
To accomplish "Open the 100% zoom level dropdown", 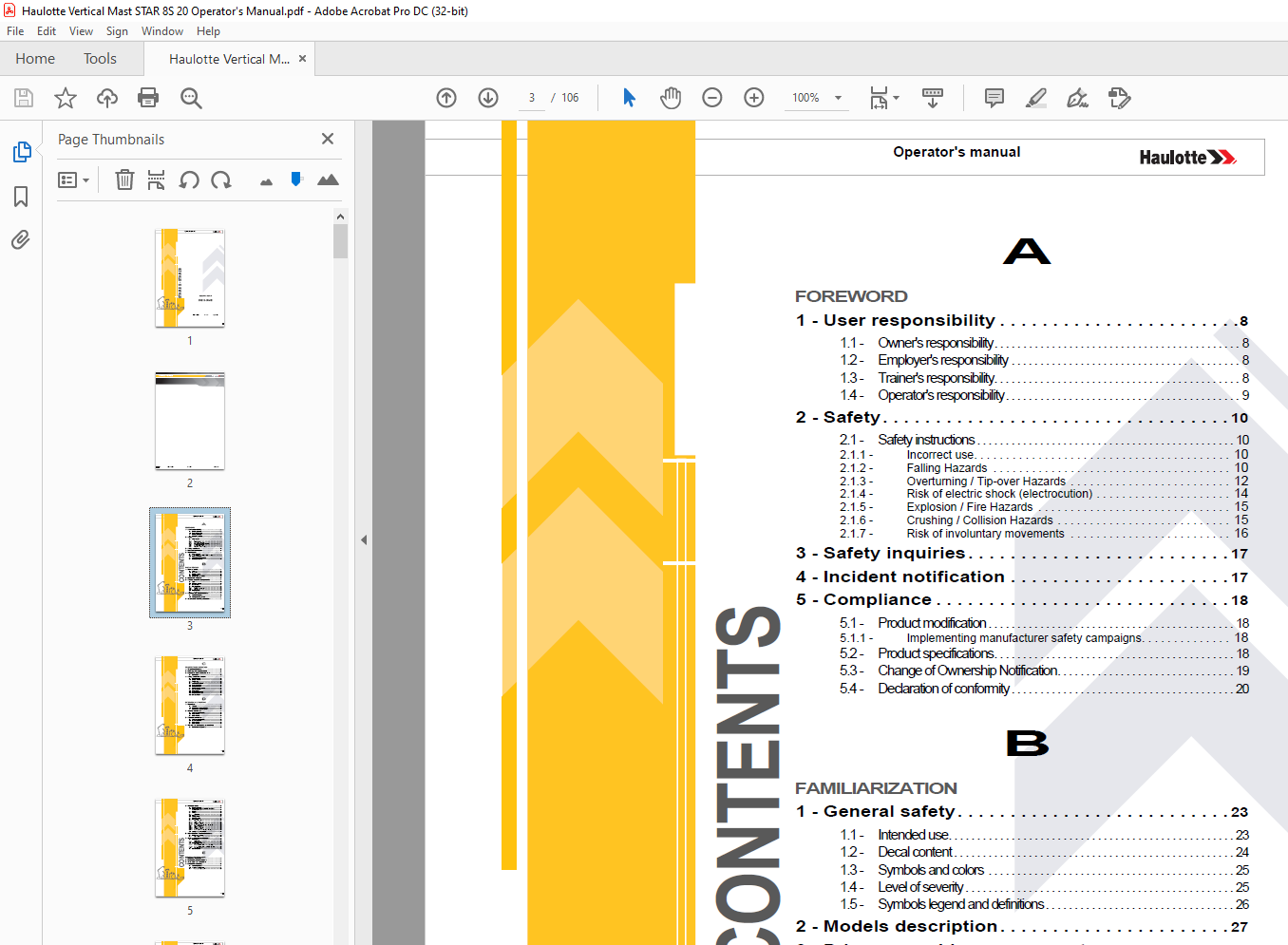I will pos(817,98).
